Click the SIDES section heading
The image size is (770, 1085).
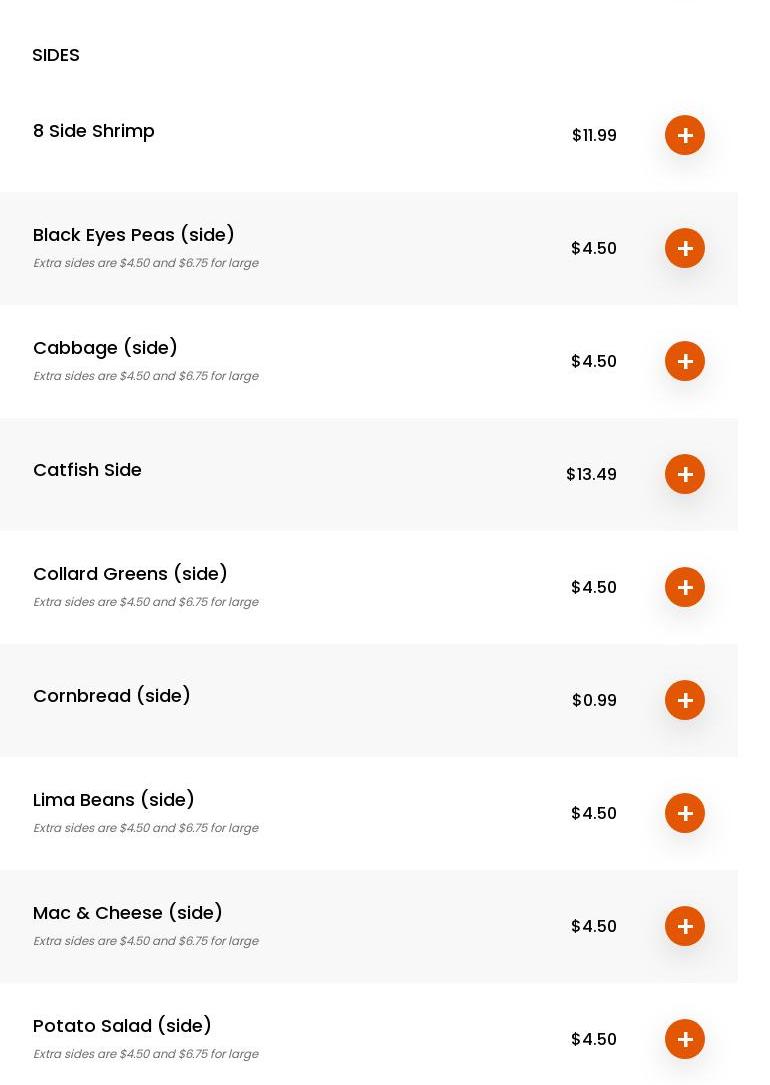tap(56, 55)
